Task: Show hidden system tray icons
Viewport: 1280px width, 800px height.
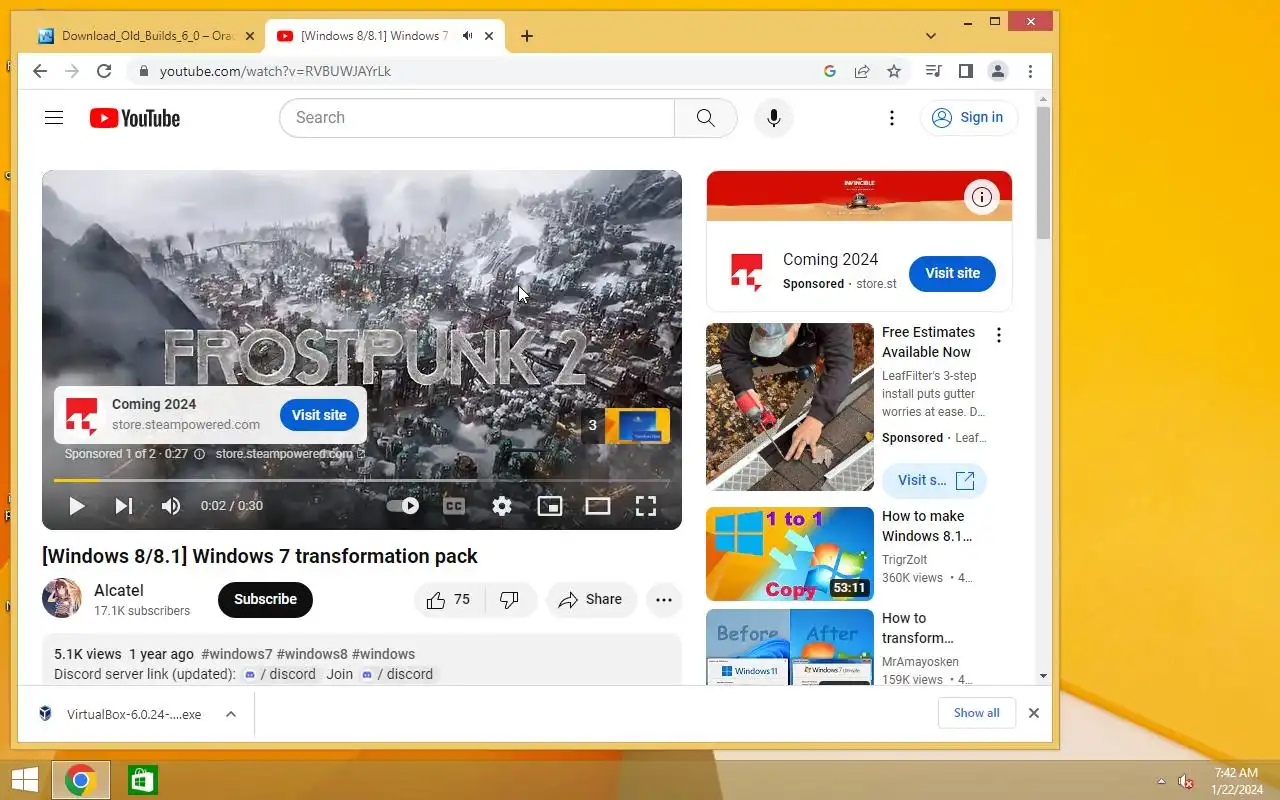Action: [1161, 781]
